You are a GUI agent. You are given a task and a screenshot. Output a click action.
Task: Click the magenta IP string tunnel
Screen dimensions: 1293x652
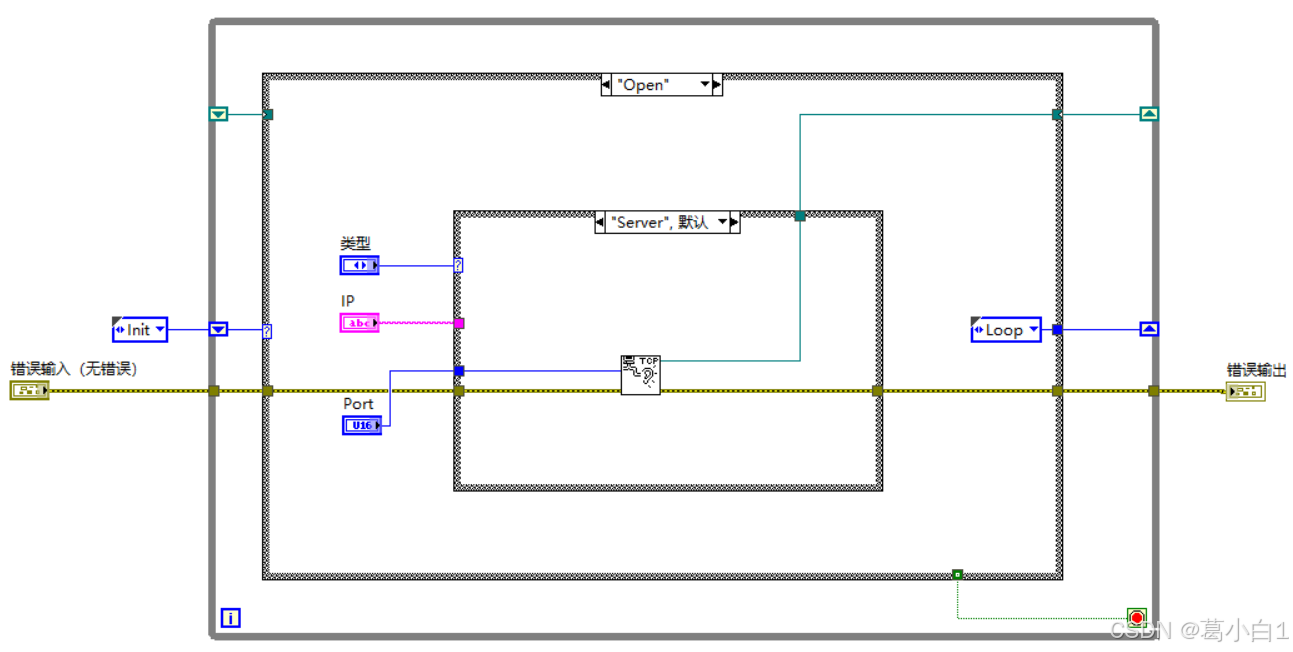(x=459, y=323)
